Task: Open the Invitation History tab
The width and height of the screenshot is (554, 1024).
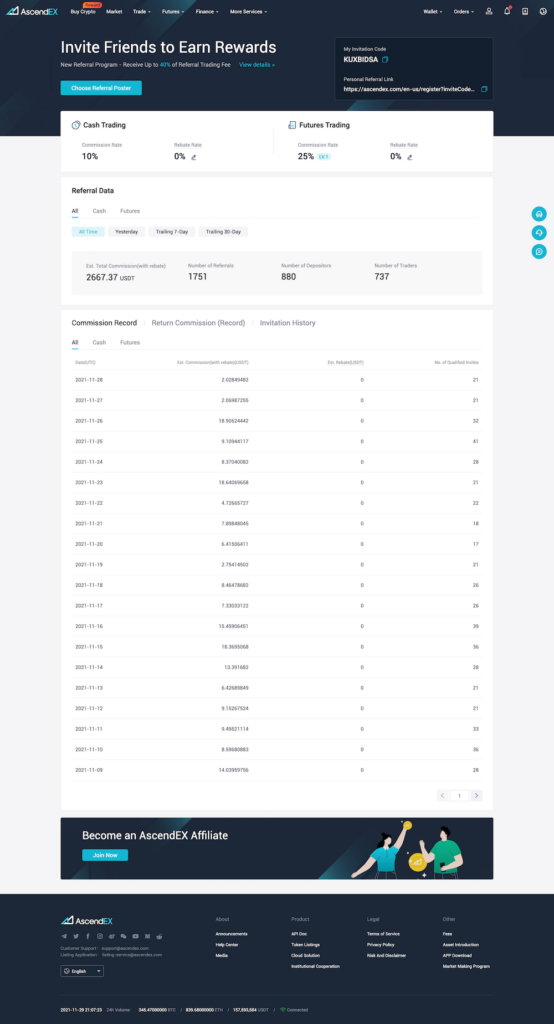Action: point(287,323)
